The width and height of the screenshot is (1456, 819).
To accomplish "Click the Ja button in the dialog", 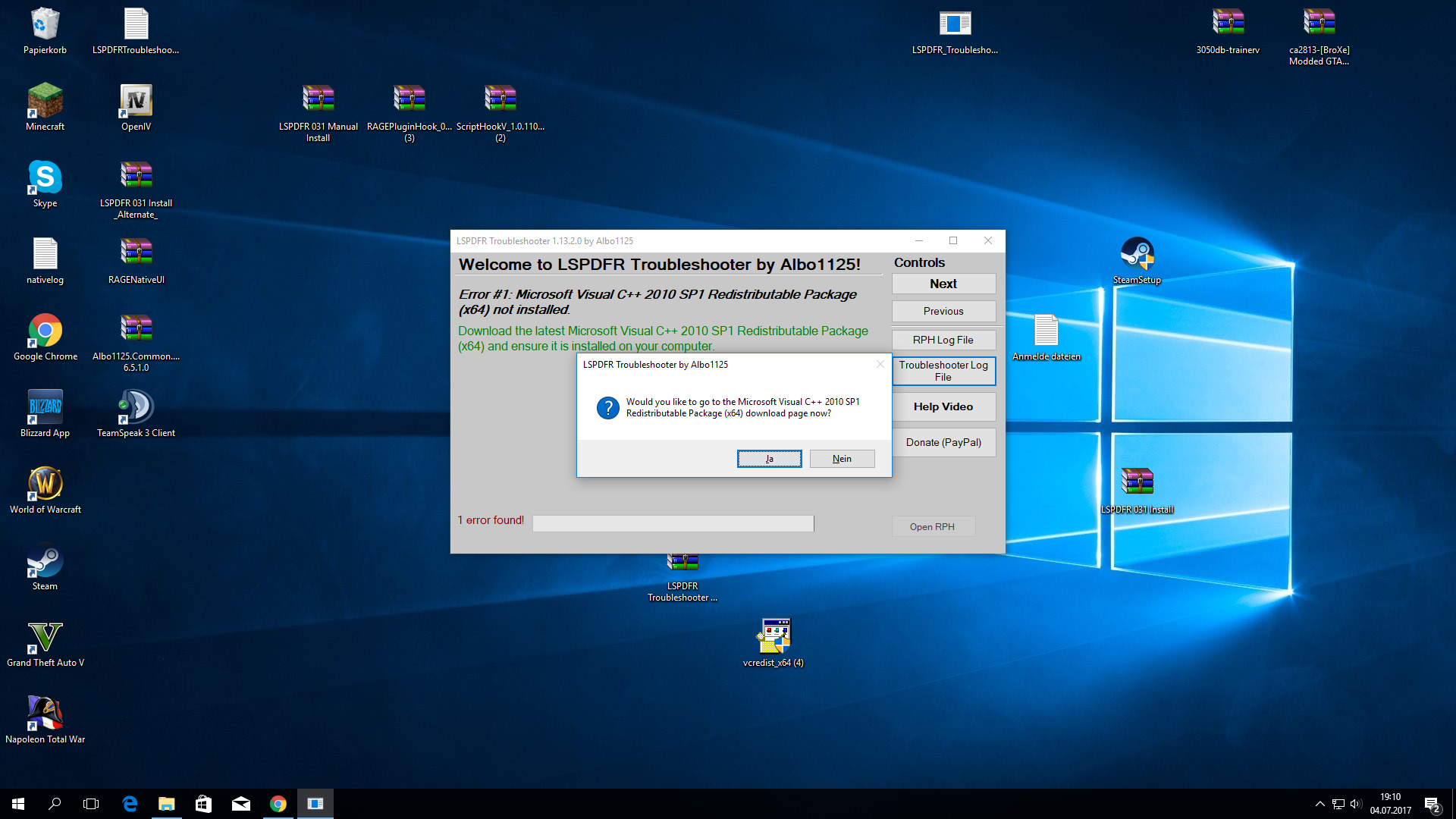I will tap(769, 459).
